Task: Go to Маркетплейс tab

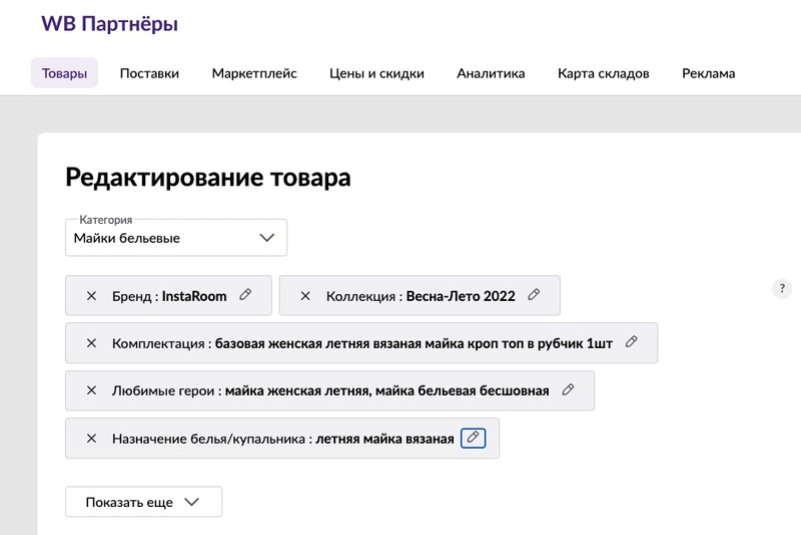Action: 254,73
